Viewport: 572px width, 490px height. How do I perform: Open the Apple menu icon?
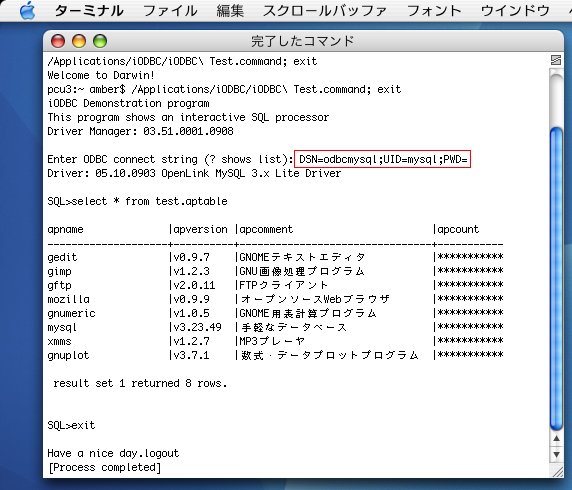click(x=28, y=10)
